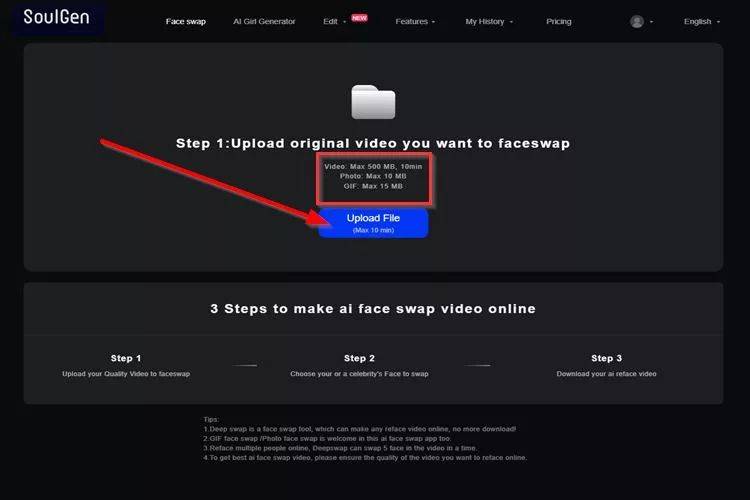Open the Face swap page
The width and height of the screenshot is (750, 500).
coord(186,22)
